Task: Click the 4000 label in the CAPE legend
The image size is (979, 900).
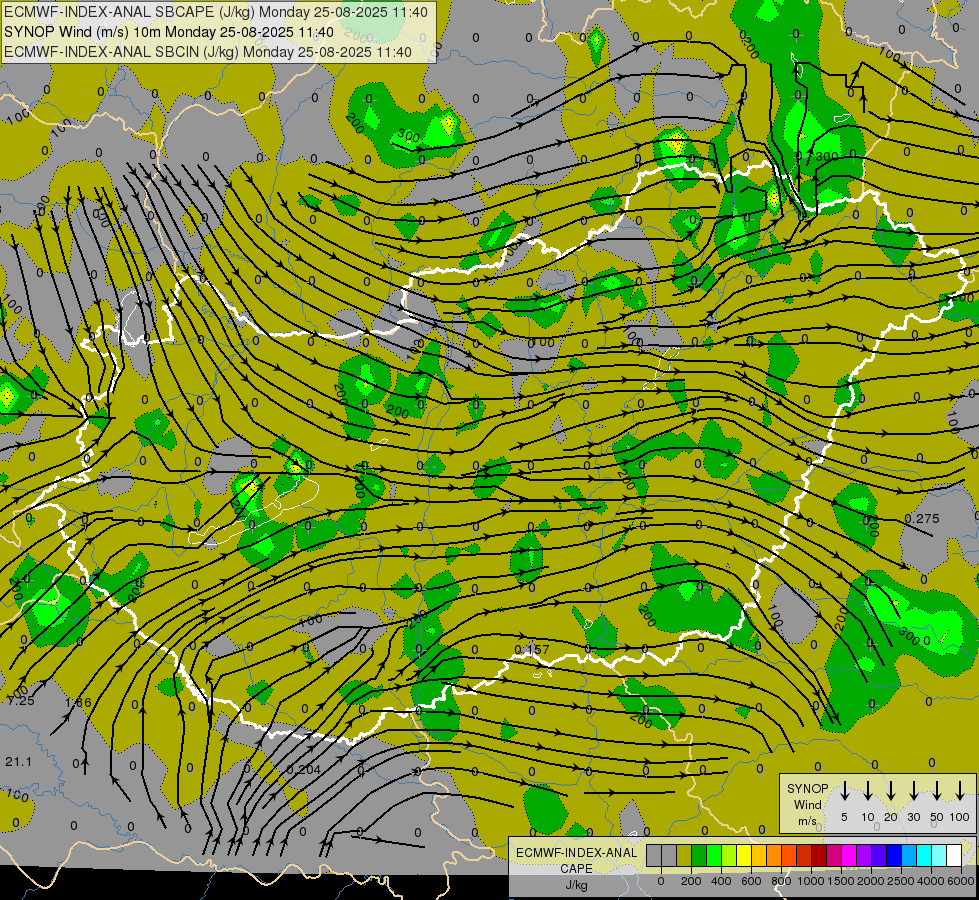Action: 932,881
